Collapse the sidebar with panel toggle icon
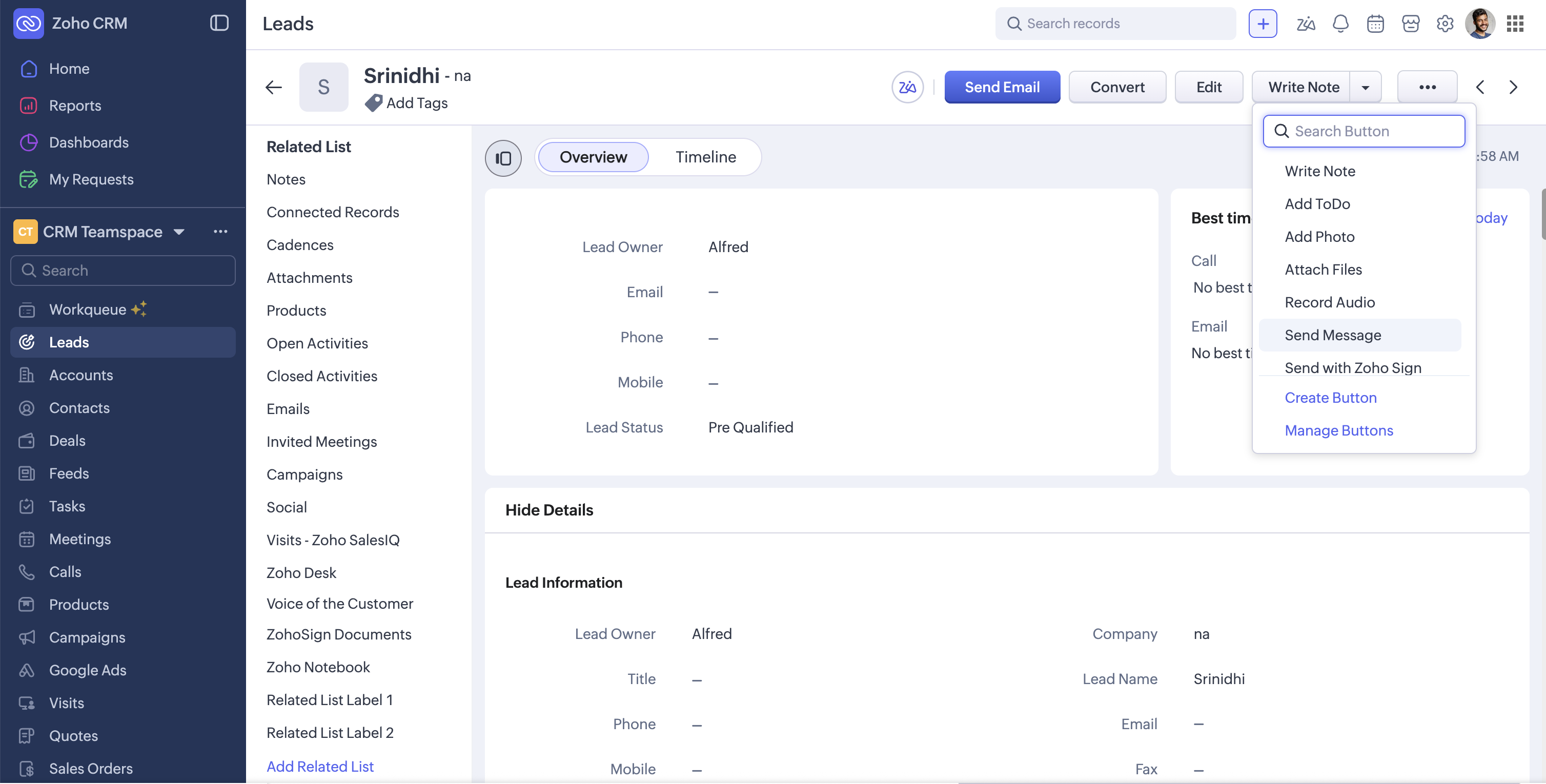This screenshot has width=1546, height=784. coord(219,23)
